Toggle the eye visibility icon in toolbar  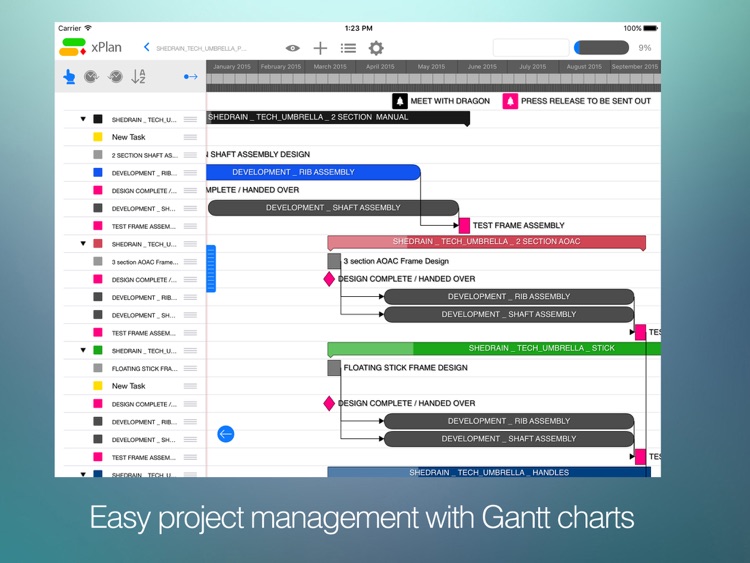pos(293,48)
